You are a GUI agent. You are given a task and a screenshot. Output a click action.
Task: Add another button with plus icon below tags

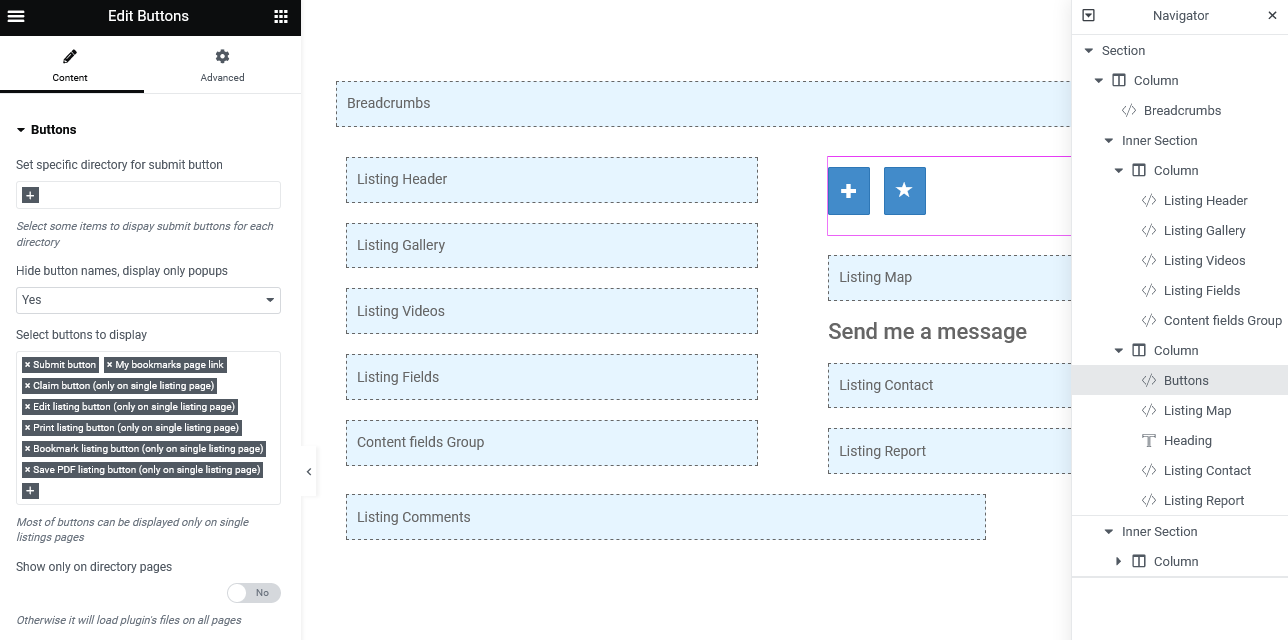coord(30,491)
